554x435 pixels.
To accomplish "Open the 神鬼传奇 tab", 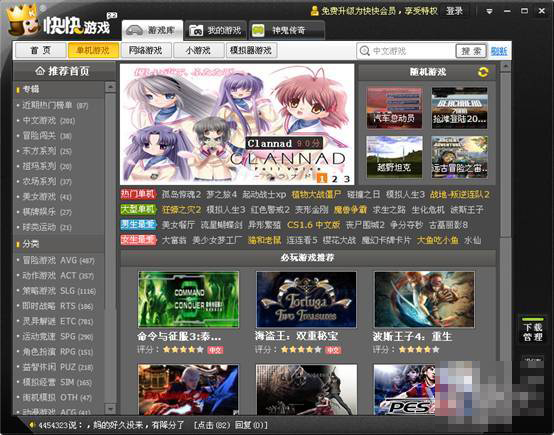I will (x=287, y=30).
